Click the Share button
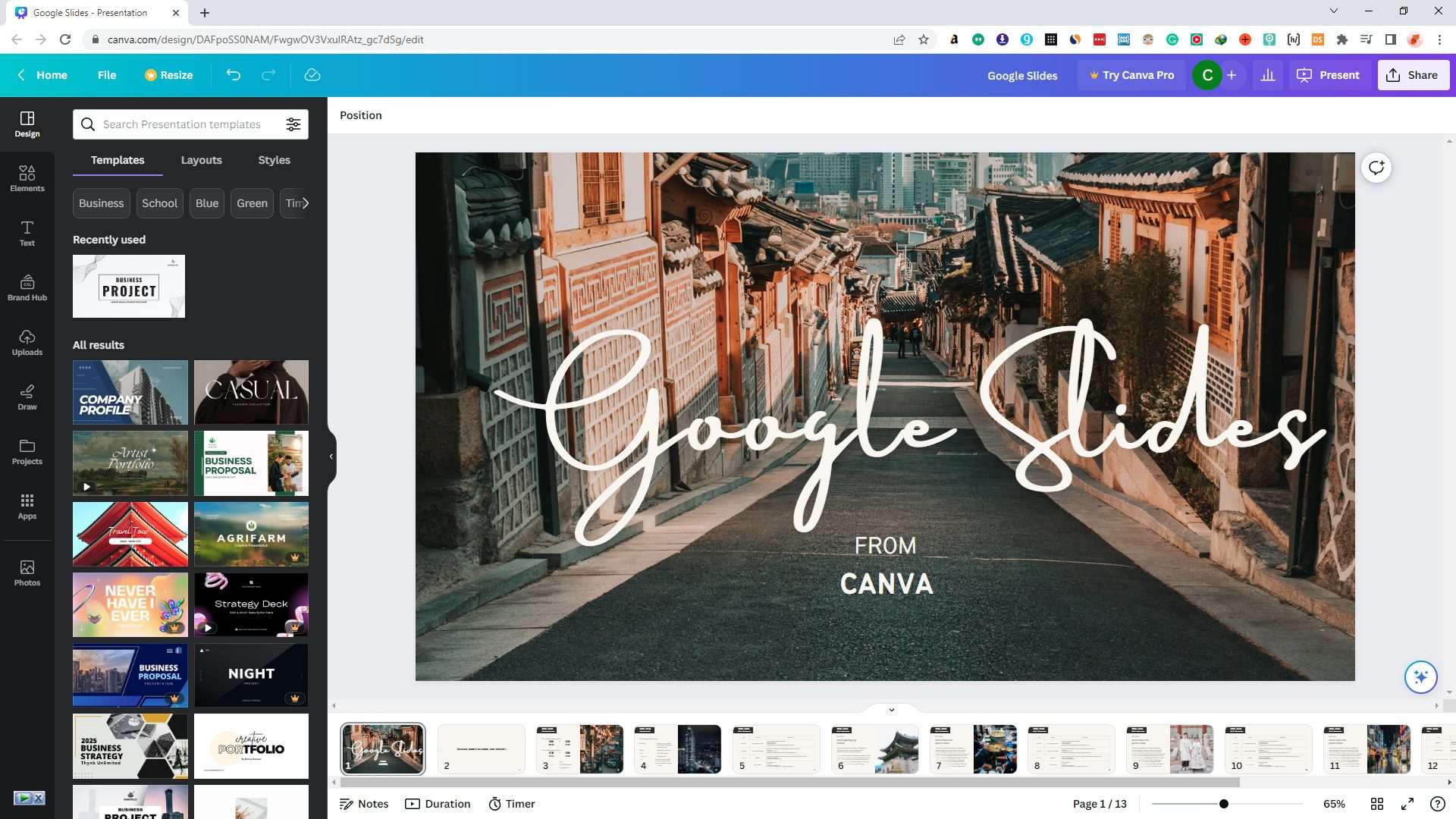Screen dimensions: 1456x819 1414,75
